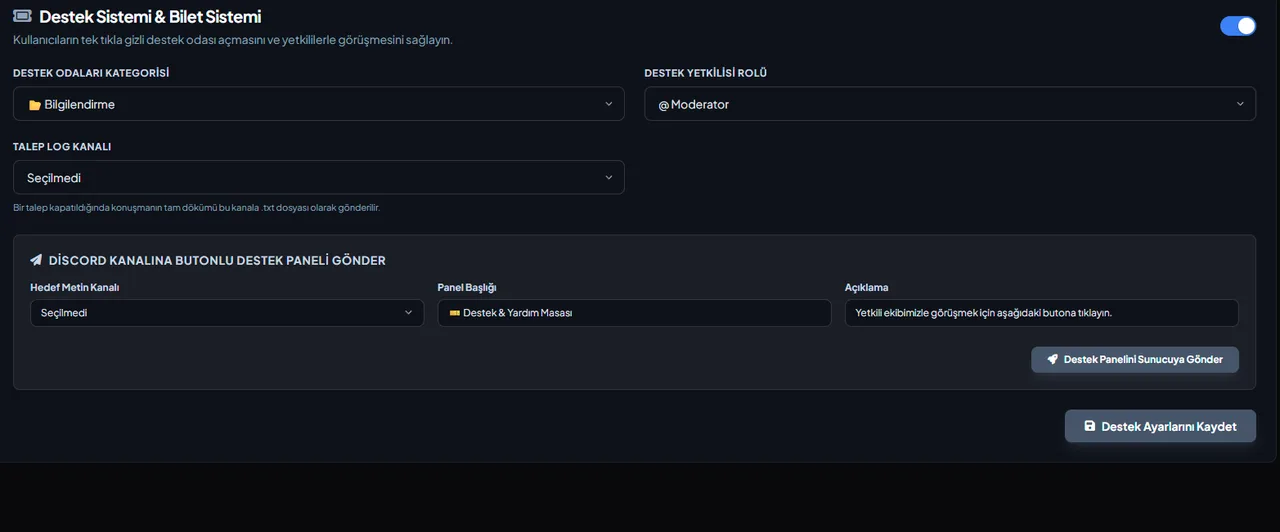This screenshot has width=1280, height=532.
Task: Click the ticket icon beside Destek Sistemi title
Action: pyautogui.click(x=22, y=17)
